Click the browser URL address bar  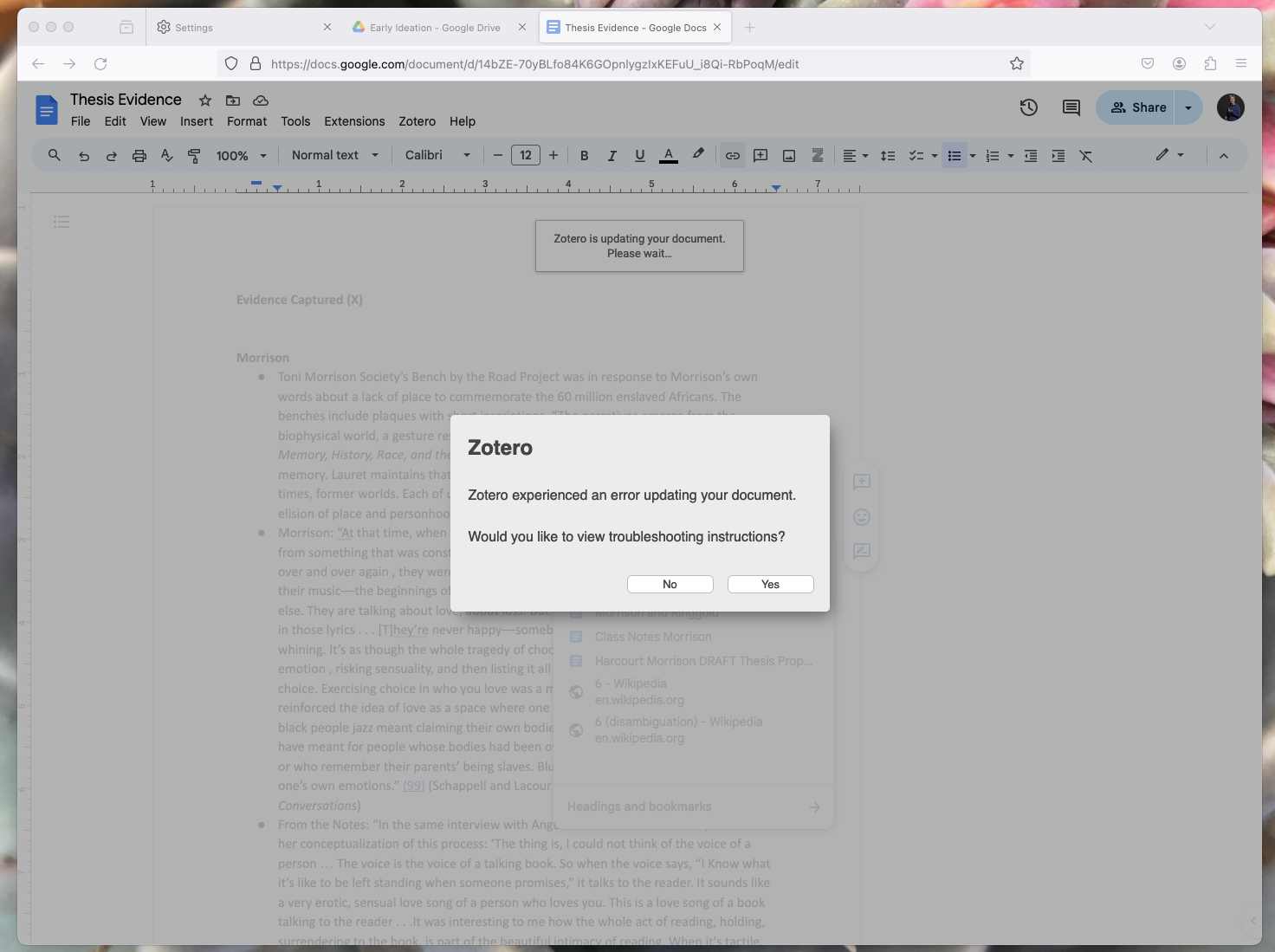click(x=625, y=63)
